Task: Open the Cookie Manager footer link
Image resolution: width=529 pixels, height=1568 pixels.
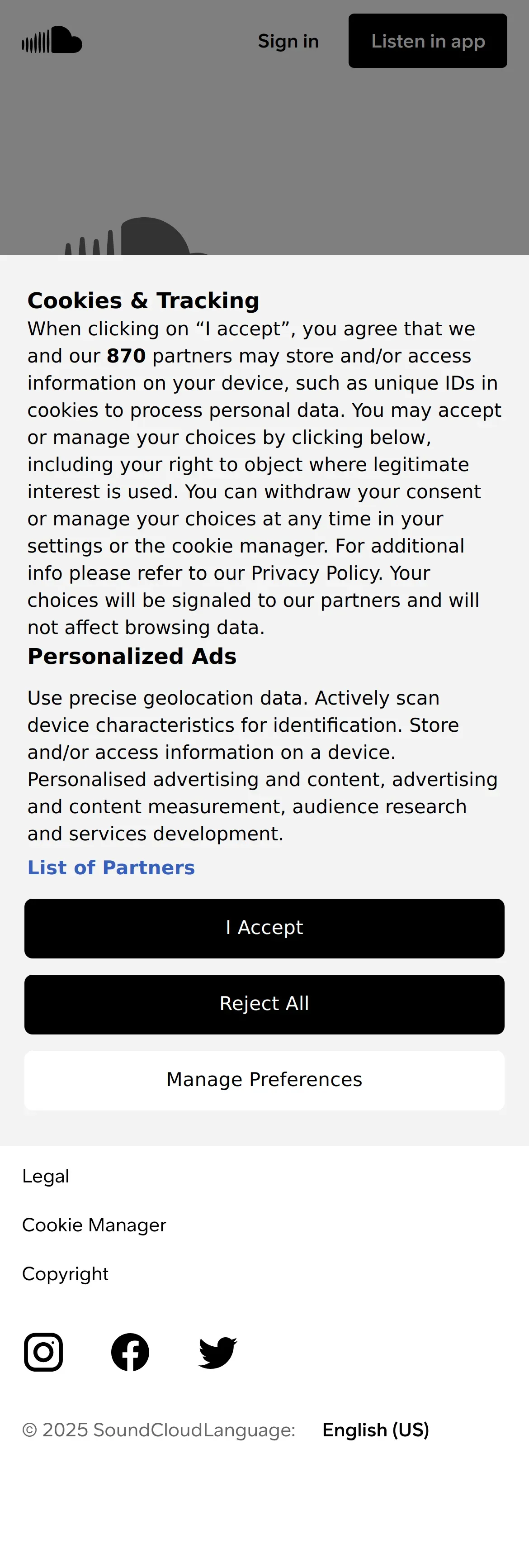Action: click(x=94, y=1225)
